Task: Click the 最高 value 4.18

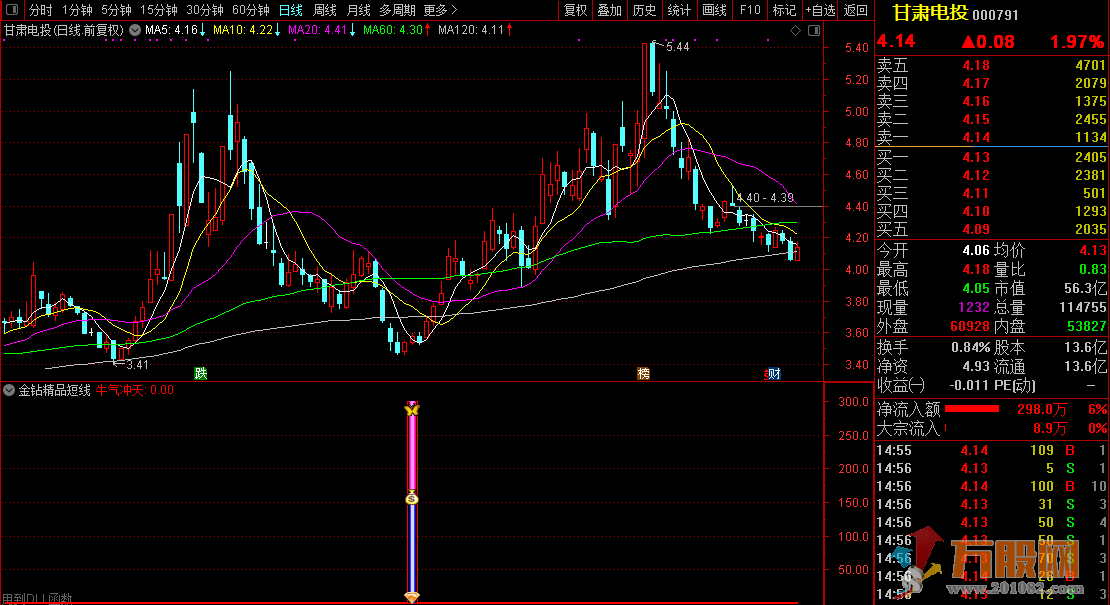Action: click(975, 270)
